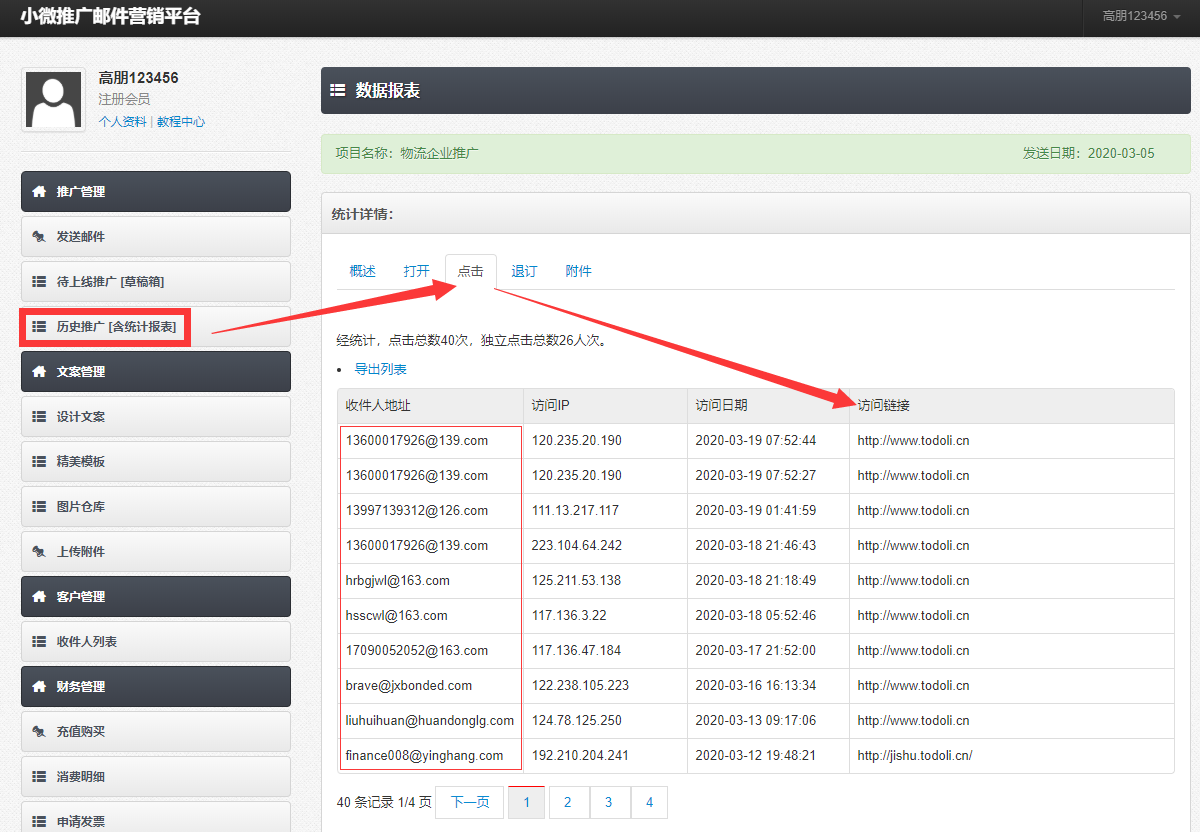This screenshot has height=832, width=1200.
Task: Click IP address 192.210.204.241
Action: click(581, 756)
